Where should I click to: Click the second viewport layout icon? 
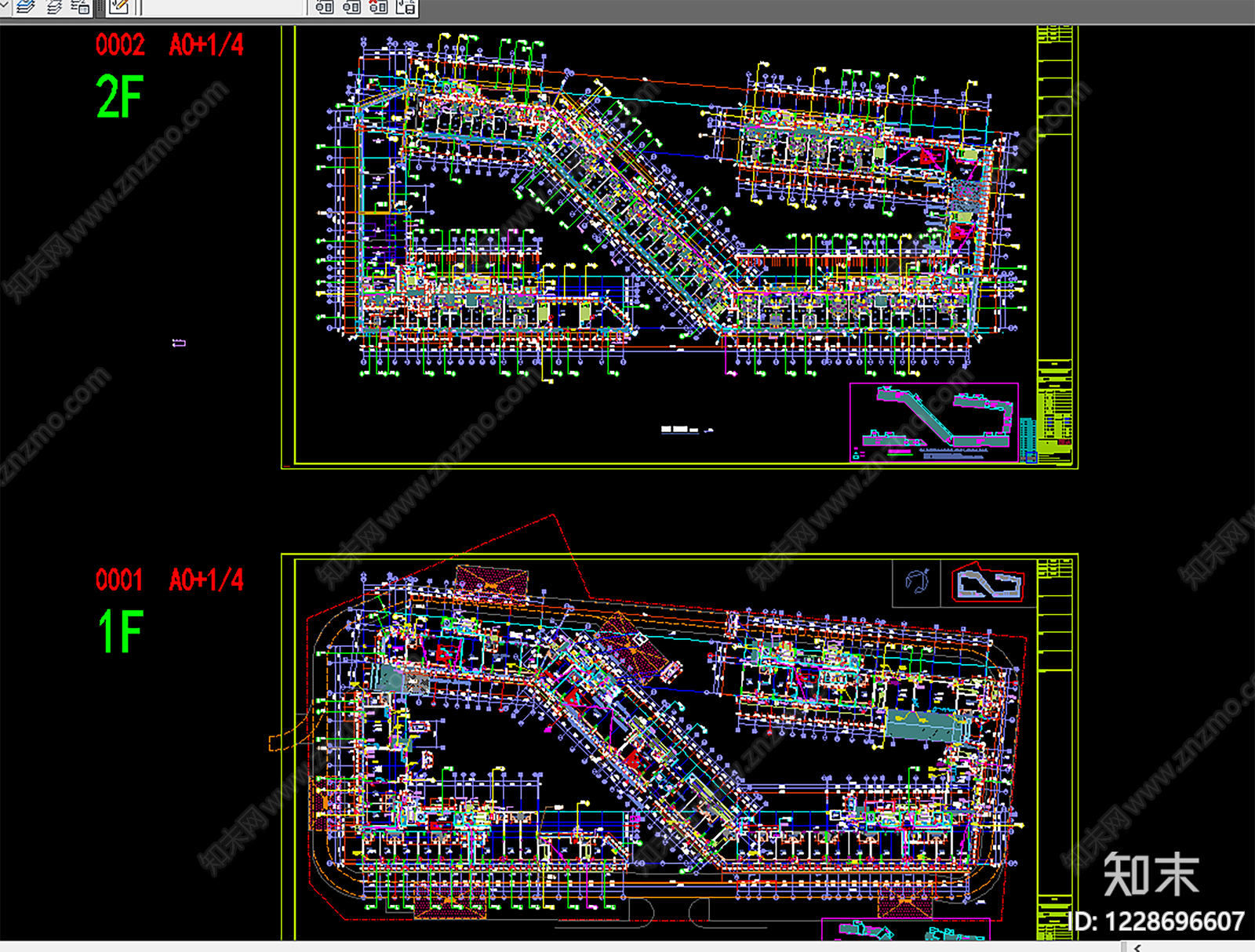pos(352,7)
